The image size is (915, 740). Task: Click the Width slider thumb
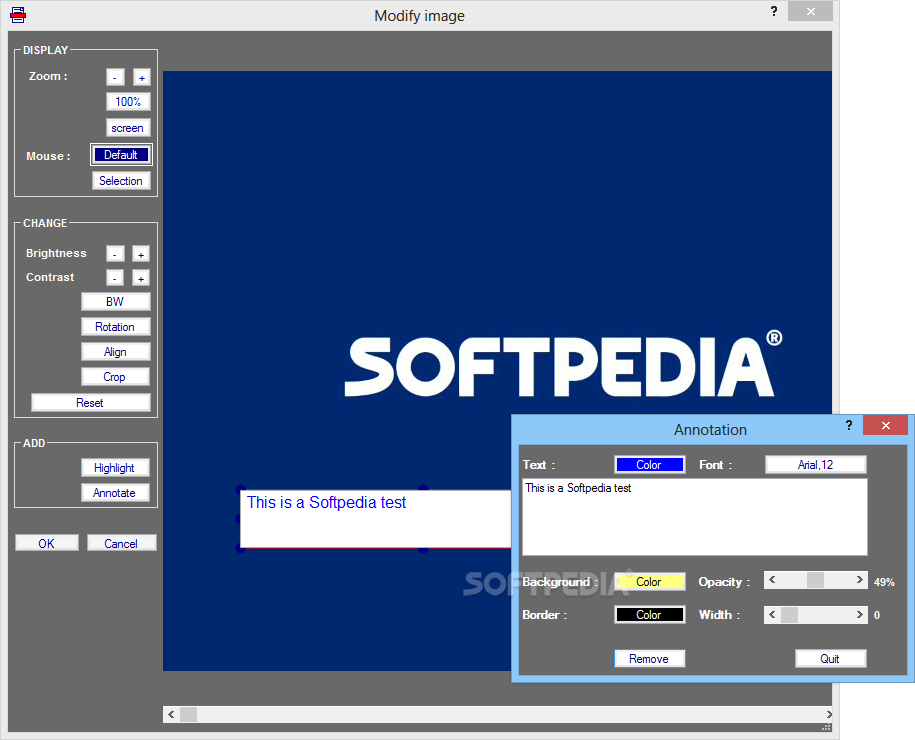(x=790, y=615)
